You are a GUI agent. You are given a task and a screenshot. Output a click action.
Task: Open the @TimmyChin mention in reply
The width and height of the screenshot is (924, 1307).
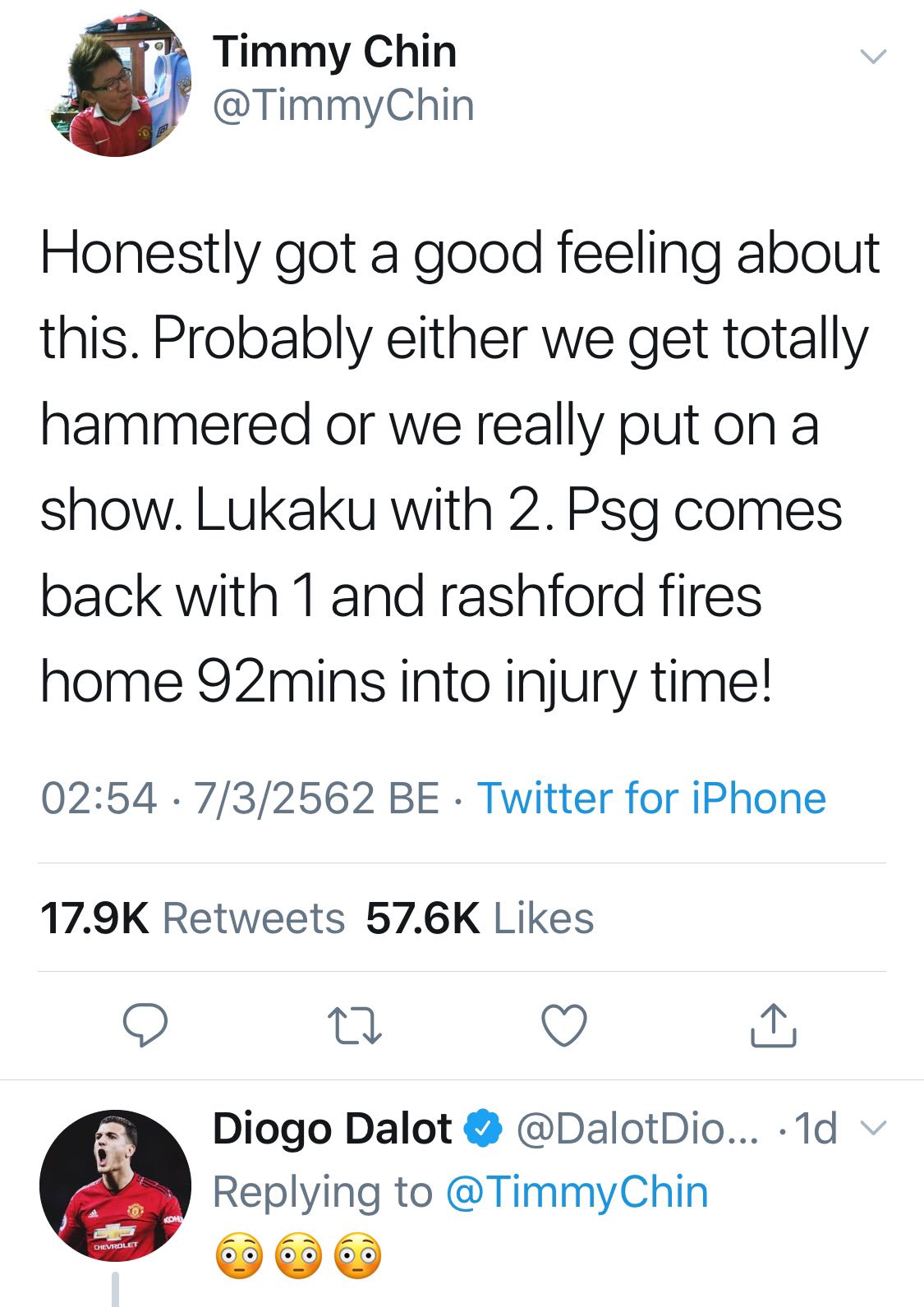[x=577, y=1192]
